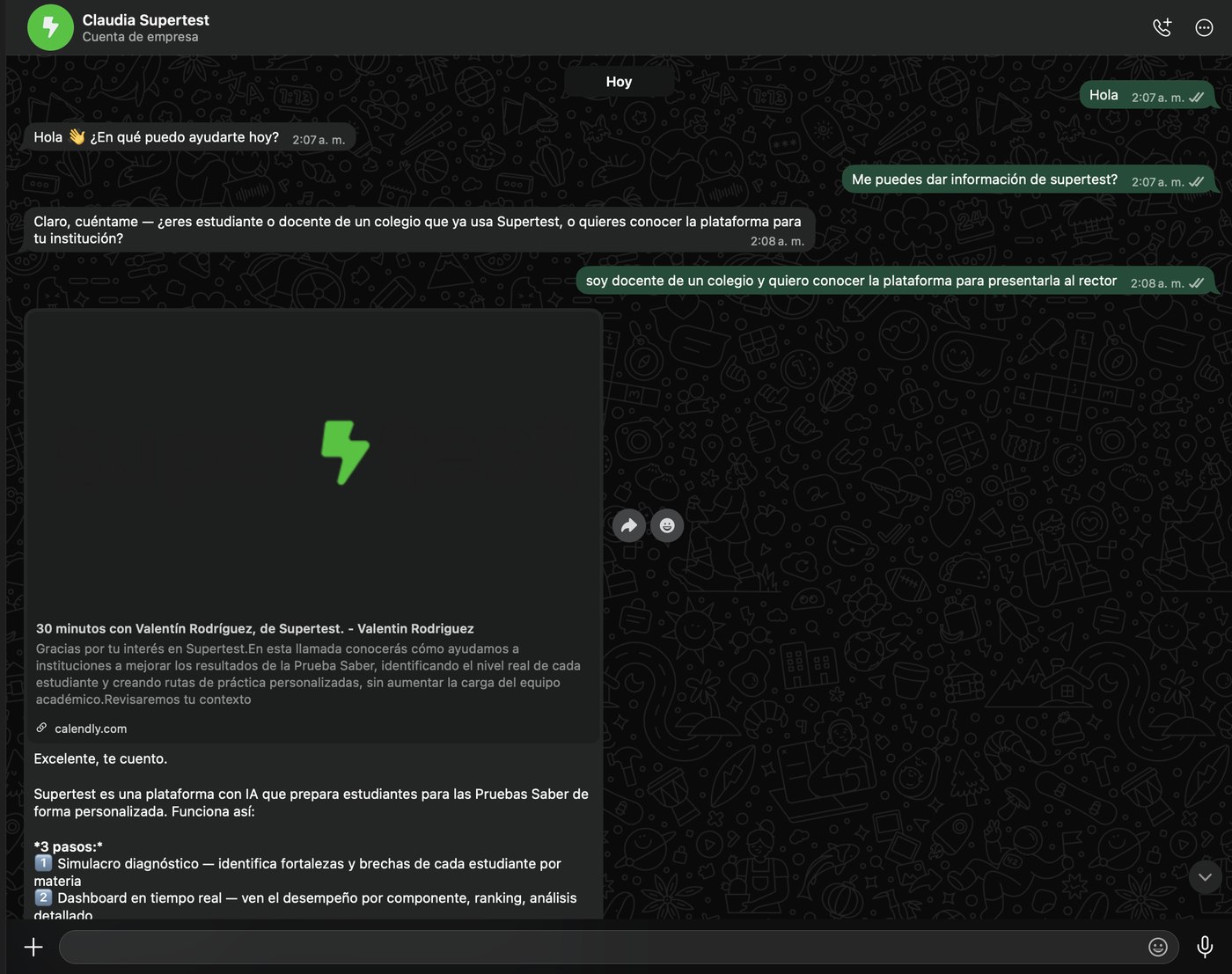
Task: Open the emoji picker in message box
Action: pos(1158,947)
